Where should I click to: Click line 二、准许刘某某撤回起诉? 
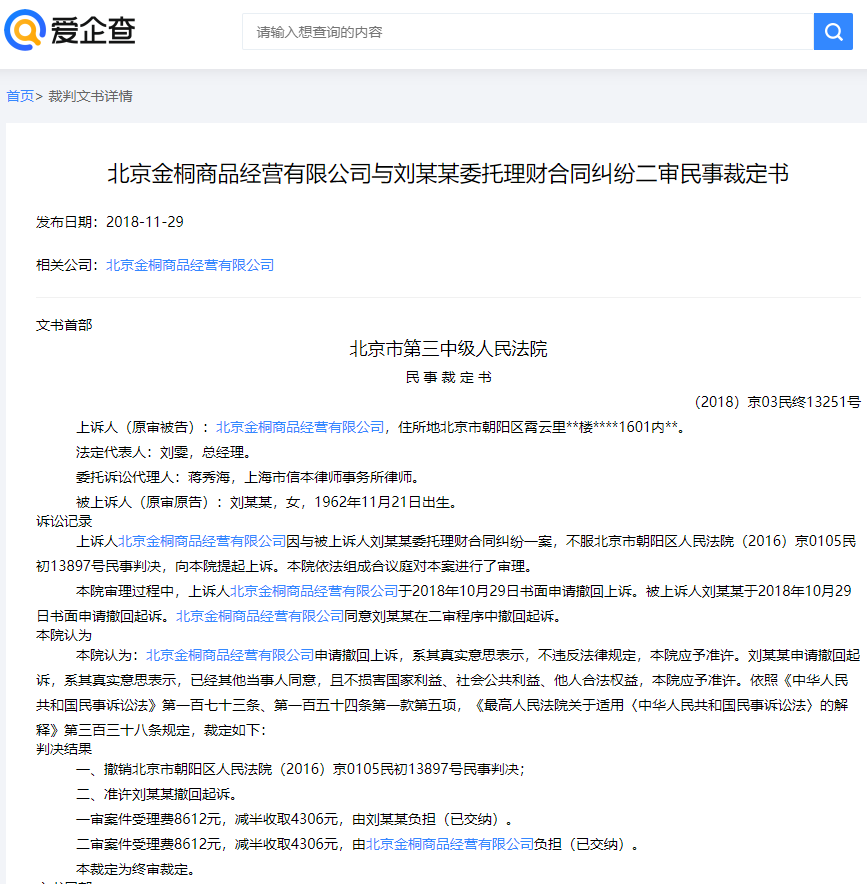pyautogui.click(x=157, y=794)
